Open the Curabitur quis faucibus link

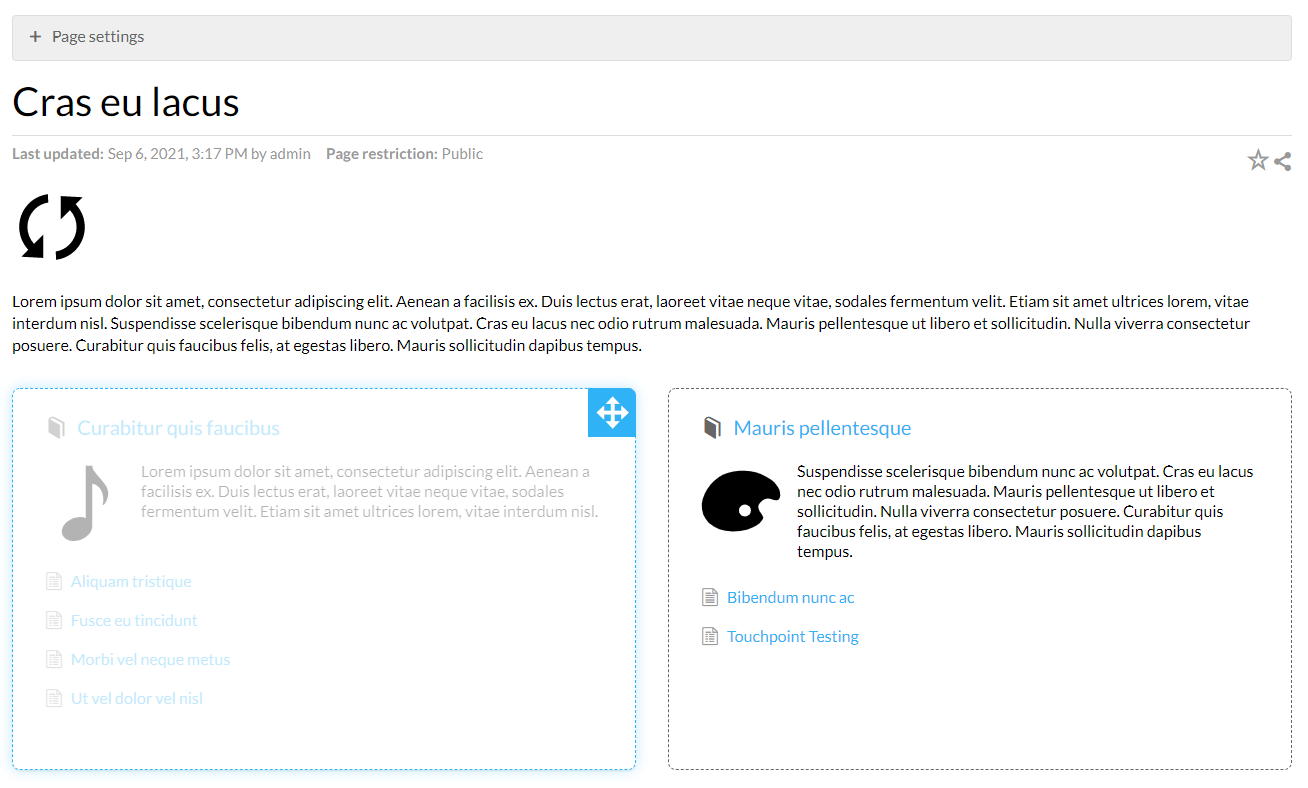pyautogui.click(x=178, y=428)
